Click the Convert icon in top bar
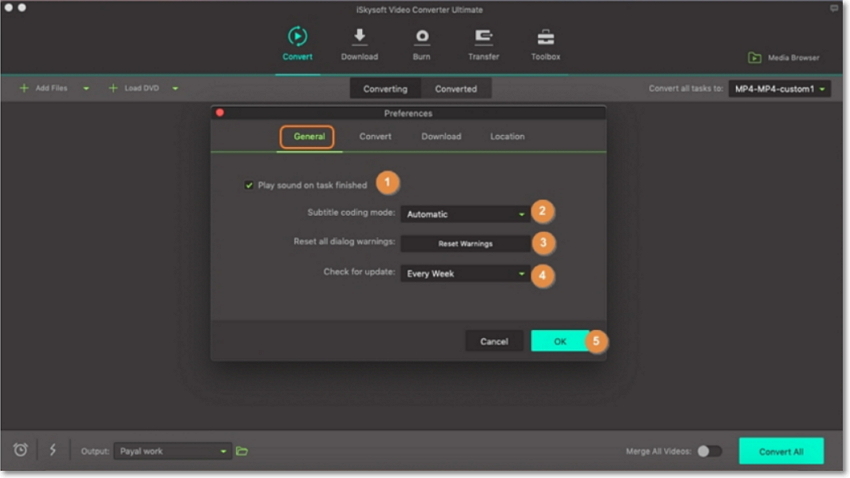The image size is (850, 478). tap(297, 37)
